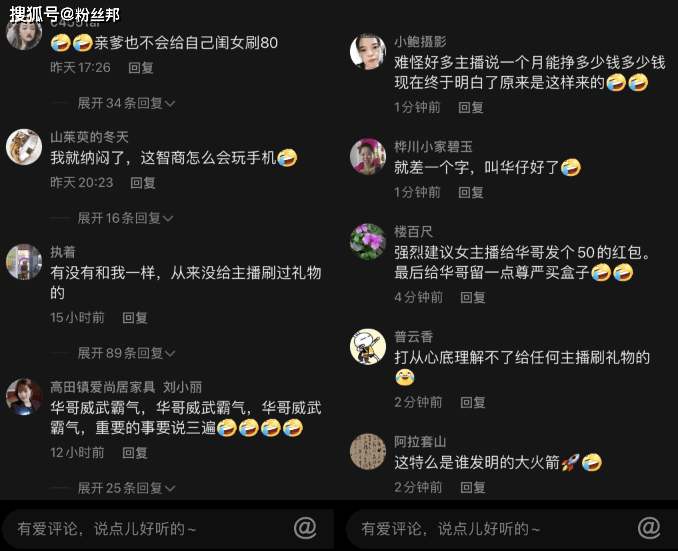Expand the 89 replies under 执着
The height and width of the screenshot is (551, 678).
(x=126, y=353)
